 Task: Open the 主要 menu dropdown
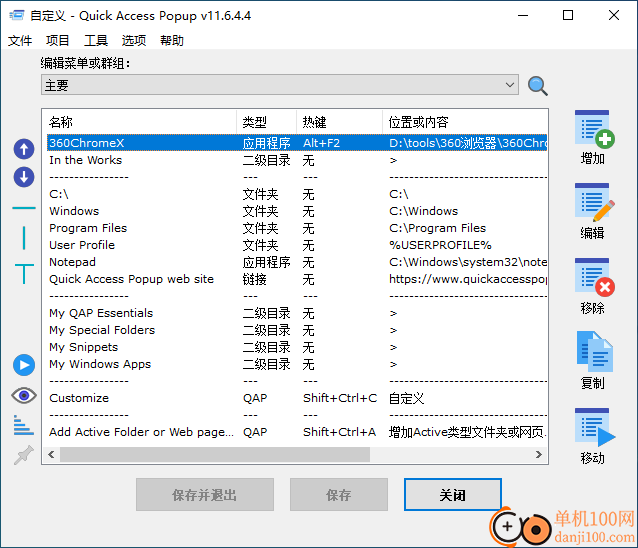coord(280,85)
